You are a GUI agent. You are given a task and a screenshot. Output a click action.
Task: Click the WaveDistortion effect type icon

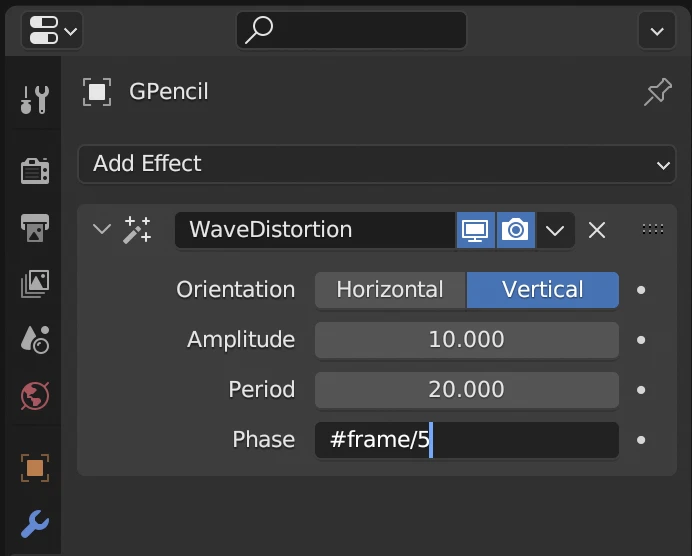pos(137,230)
